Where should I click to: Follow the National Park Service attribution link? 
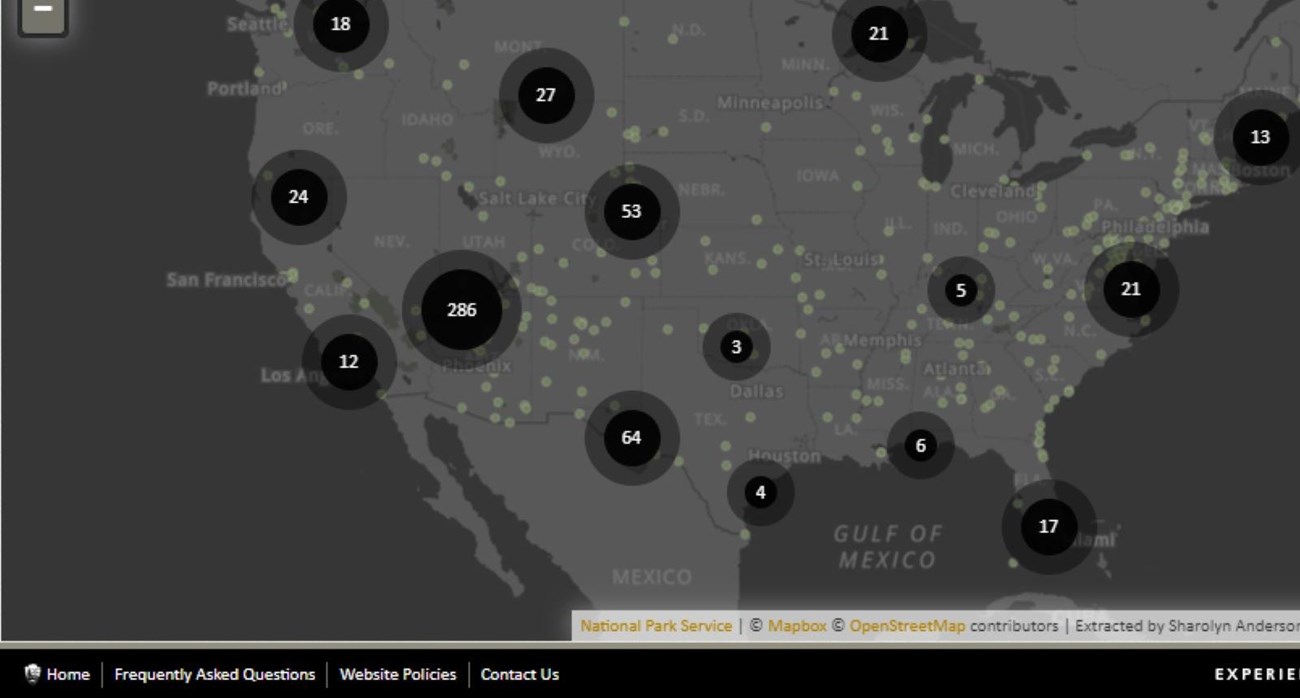click(x=656, y=626)
